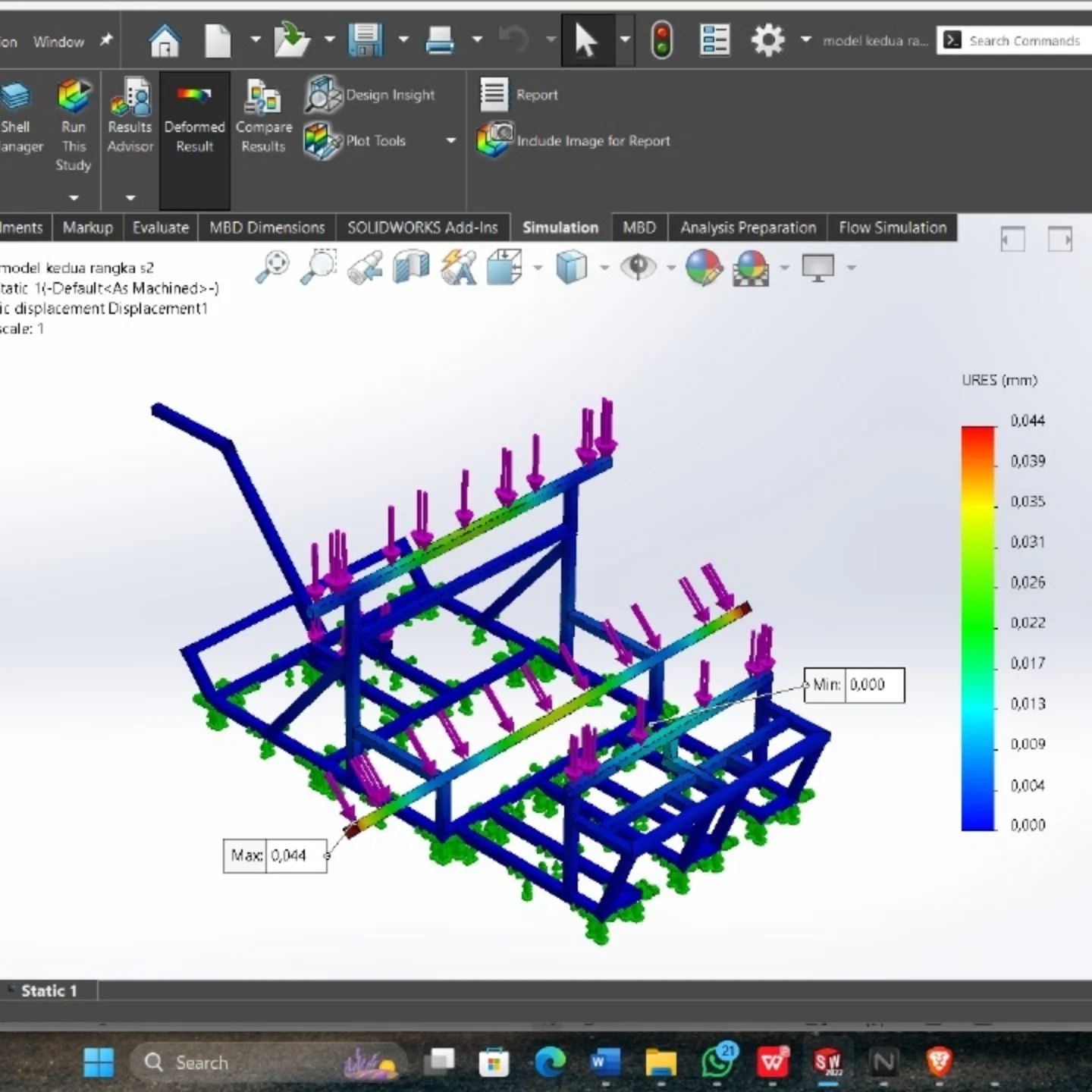The image size is (1092, 1092).
Task: Click Include Image for Report
Action: (x=574, y=140)
